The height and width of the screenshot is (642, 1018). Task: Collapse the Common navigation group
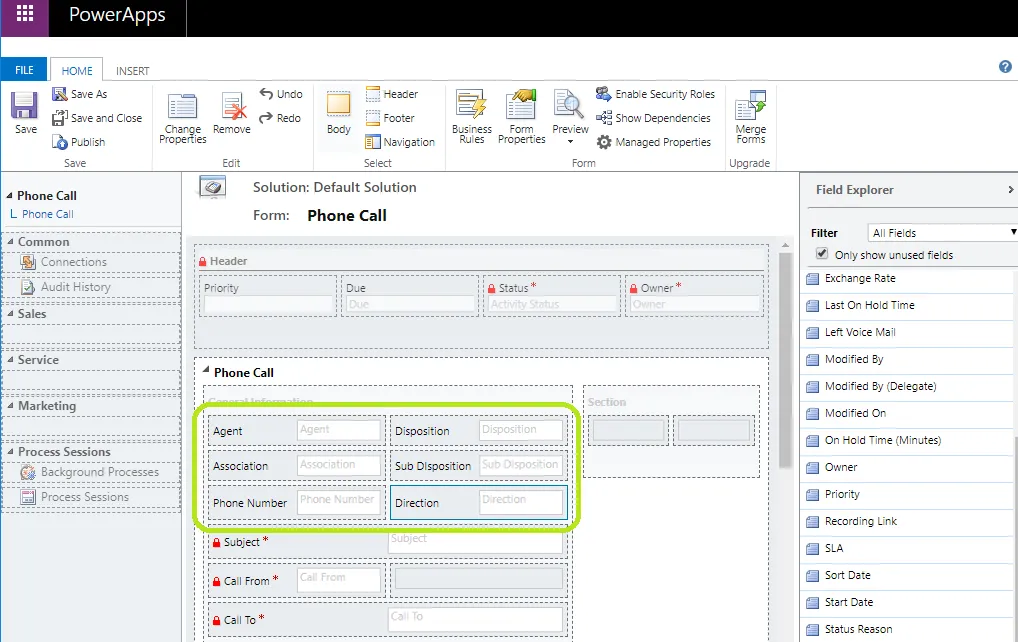point(10,241)
